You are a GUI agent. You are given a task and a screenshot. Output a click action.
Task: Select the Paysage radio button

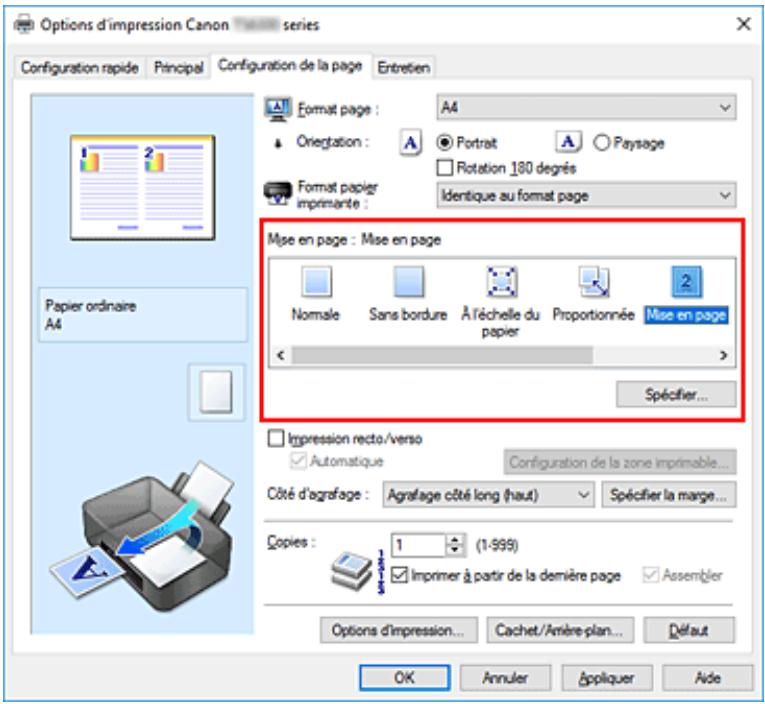(x=601, y=142)
